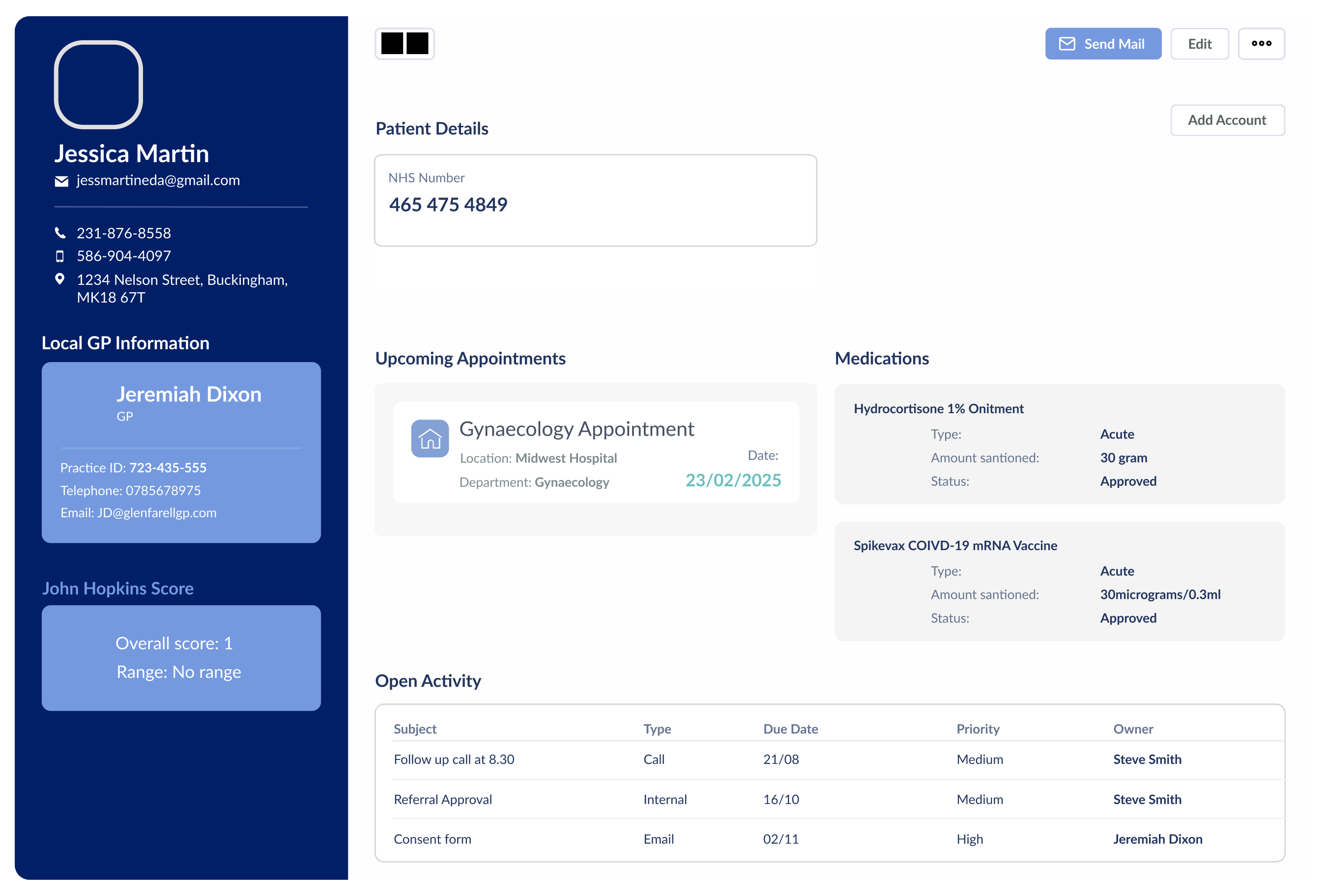Viewport: 1327px width, 896px height.
Task: Select the Spikevax COVID-19 mRNA Vaccine card
Action: point(1059,581)
